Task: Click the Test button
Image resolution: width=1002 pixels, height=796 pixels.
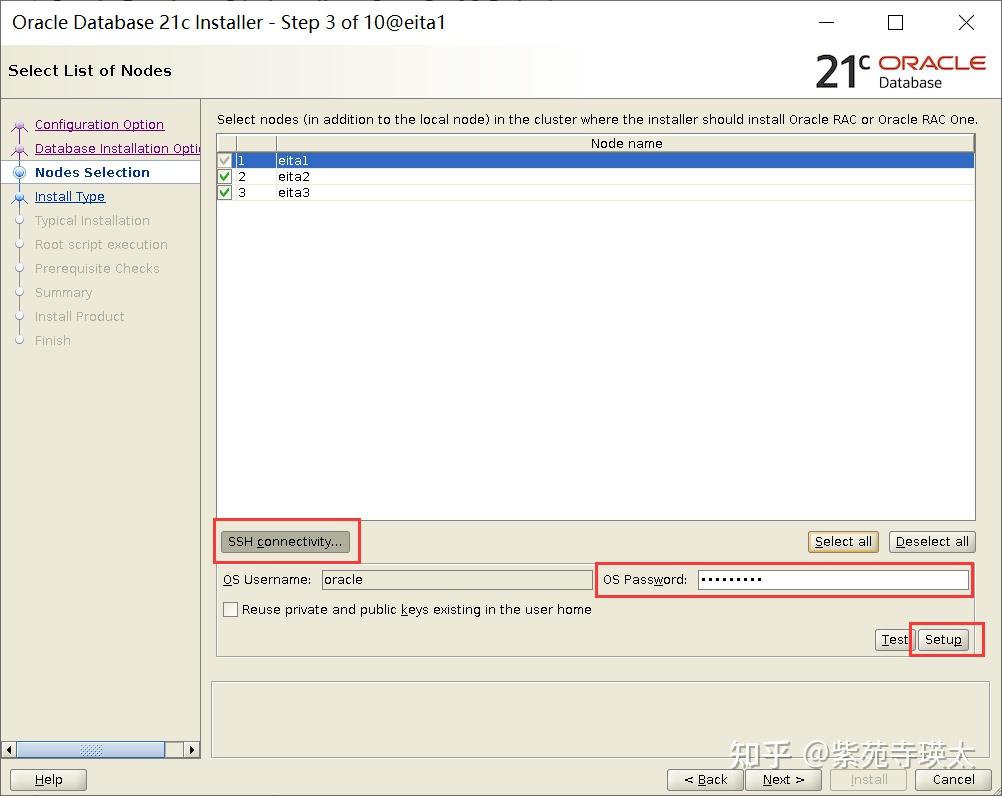Action: (x=894, y=639)
